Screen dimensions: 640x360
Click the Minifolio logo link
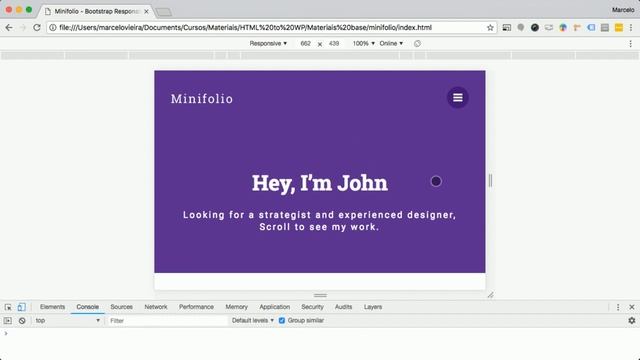202,99
